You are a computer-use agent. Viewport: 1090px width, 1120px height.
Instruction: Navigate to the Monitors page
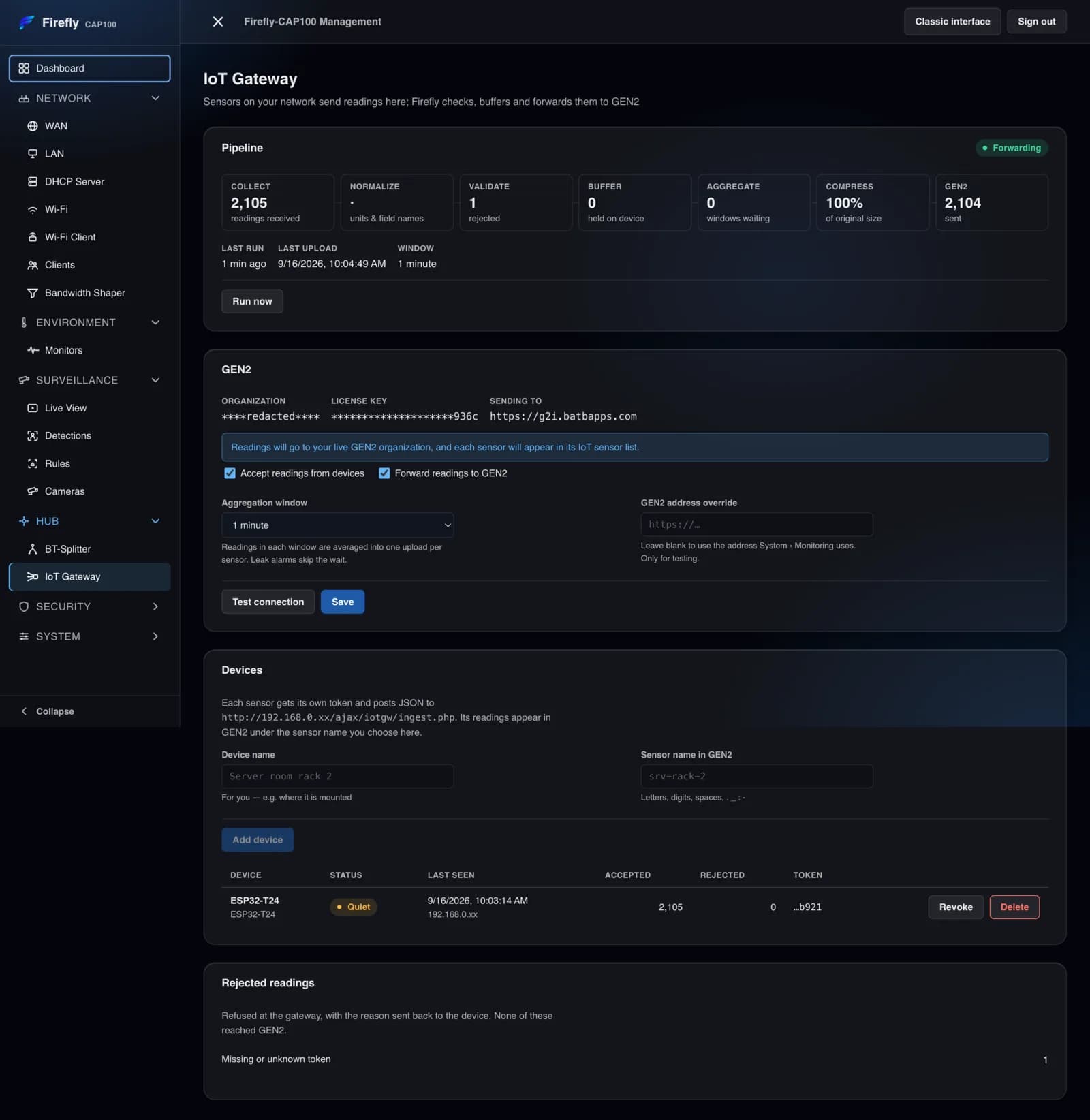[89, 350]
